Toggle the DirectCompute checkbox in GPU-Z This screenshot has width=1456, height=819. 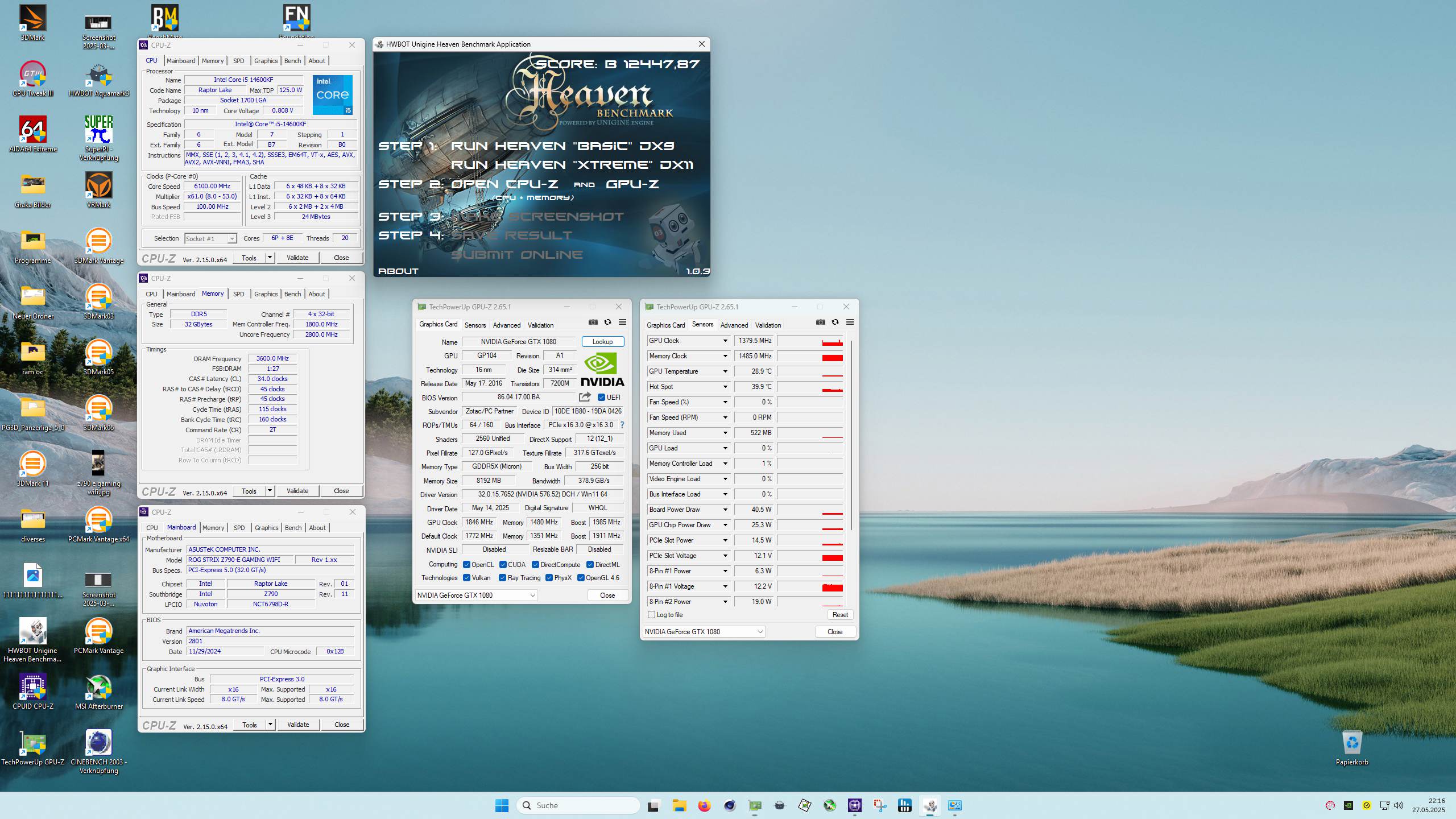pos(535,565)
